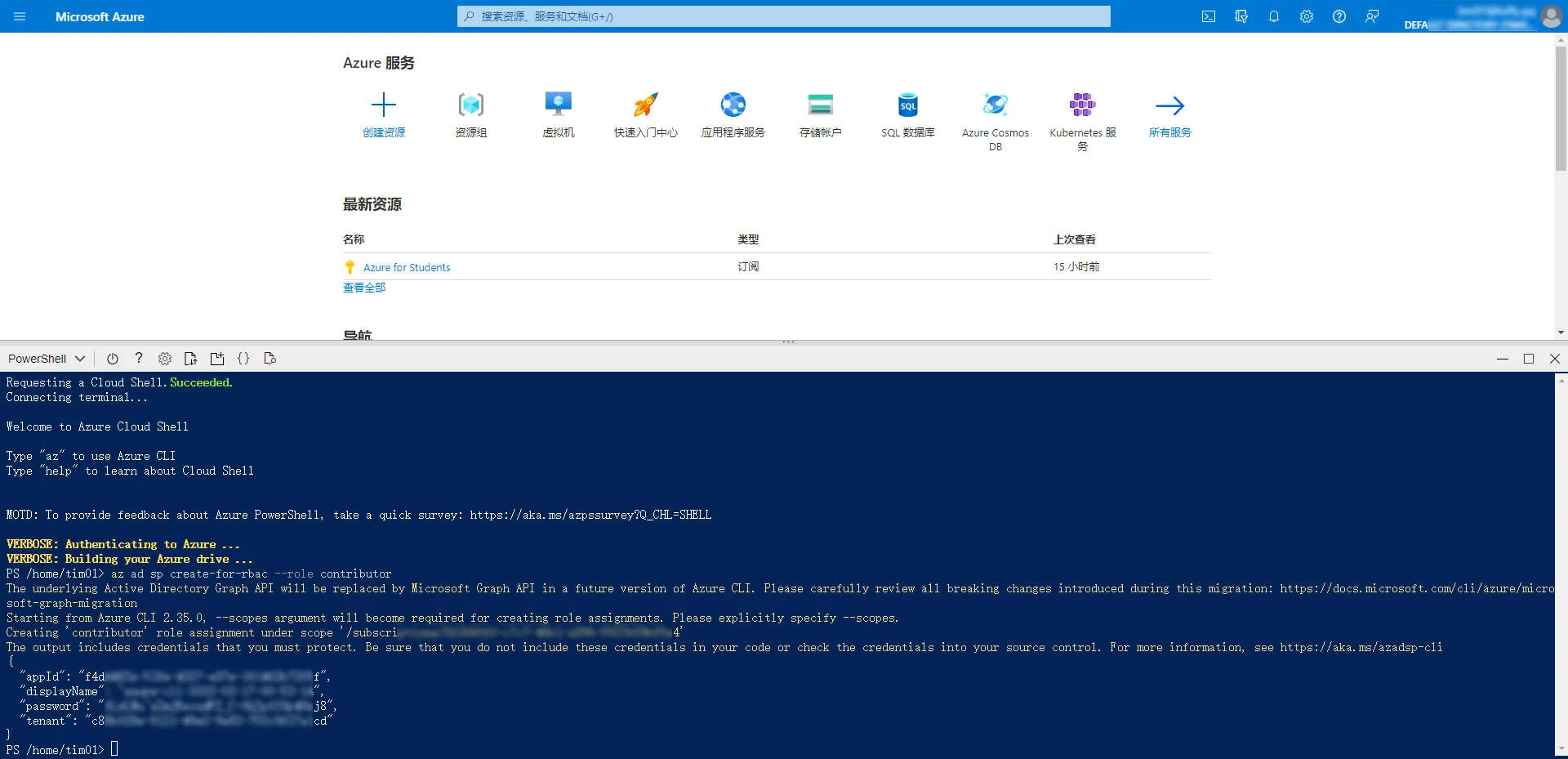Open Resource groups service icon

coord(470,105)
